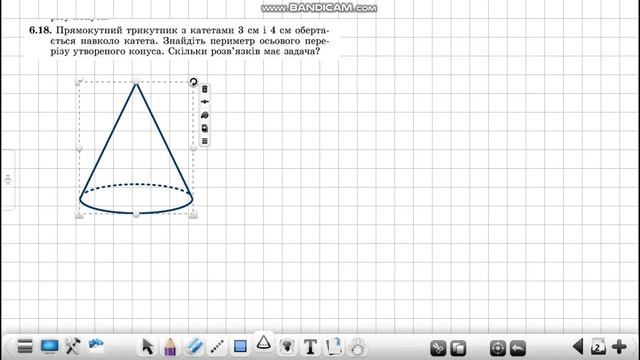Delete the cone with trash icon

tap(205, 89)
